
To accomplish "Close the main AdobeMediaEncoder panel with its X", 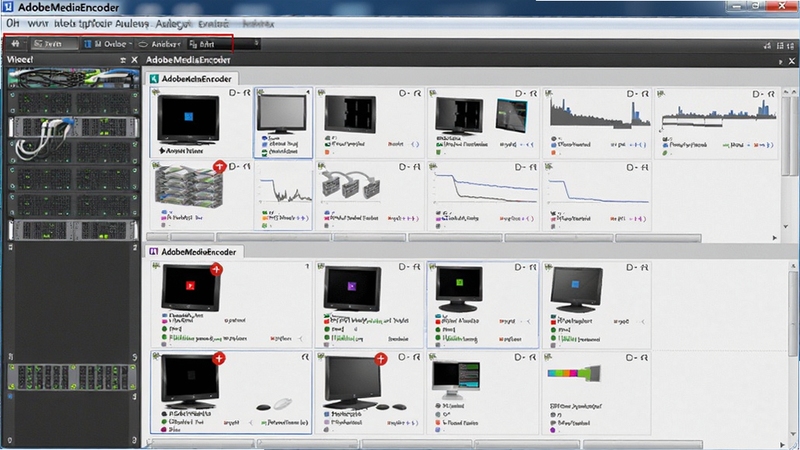I will (x=792, y=61).
